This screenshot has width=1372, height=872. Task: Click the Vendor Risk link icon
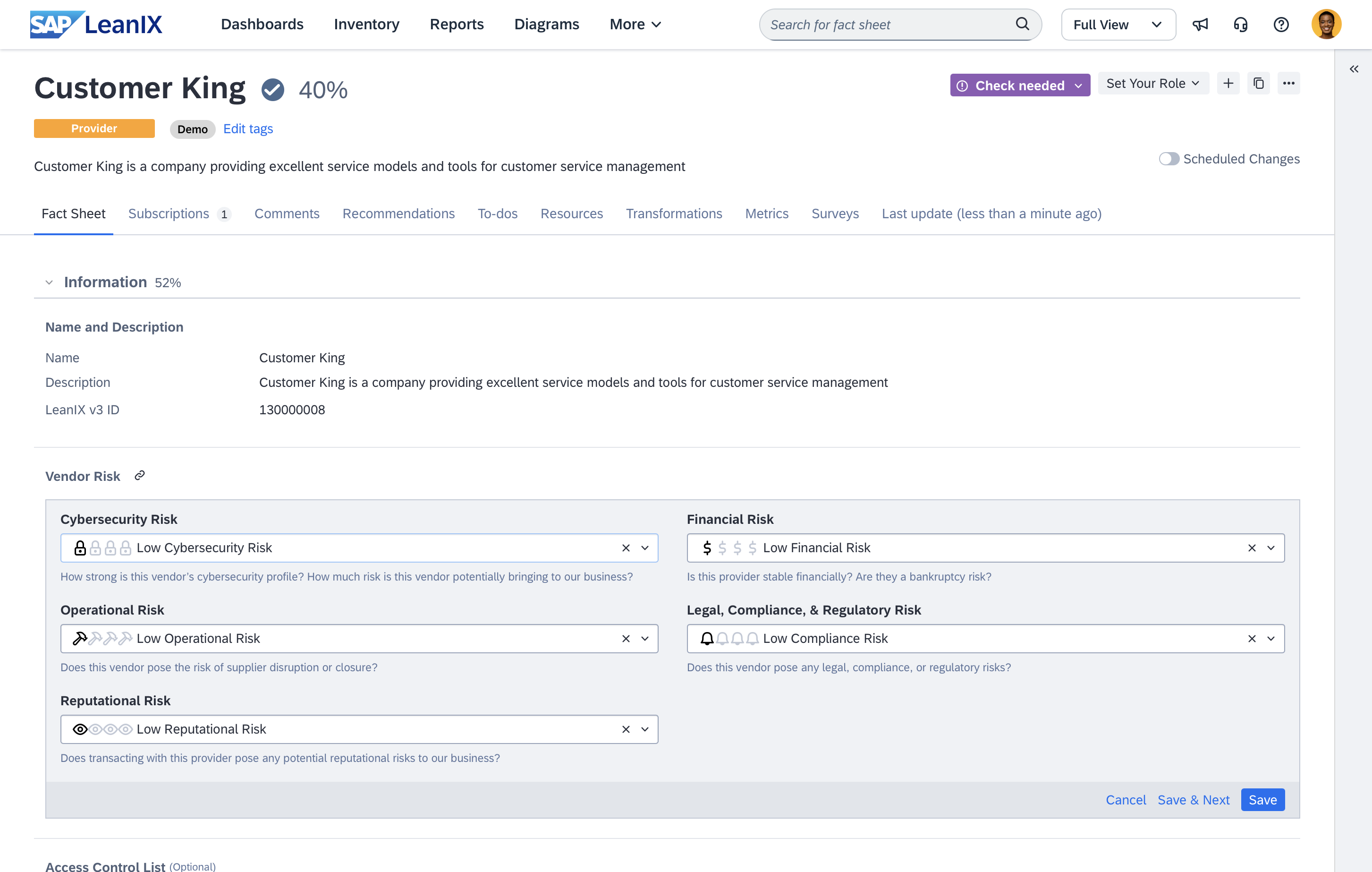140,475
